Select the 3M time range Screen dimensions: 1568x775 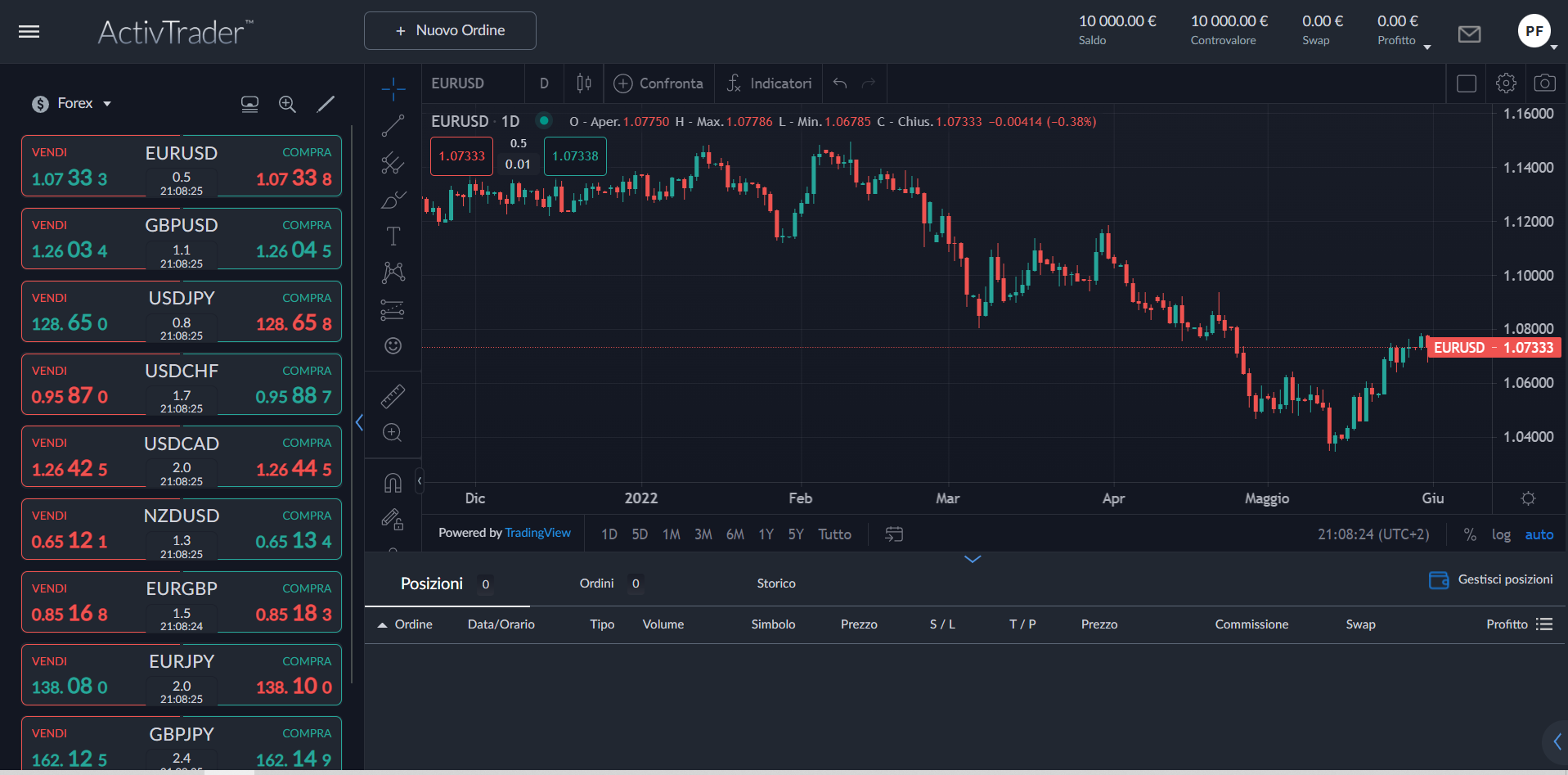pos(703,534)
